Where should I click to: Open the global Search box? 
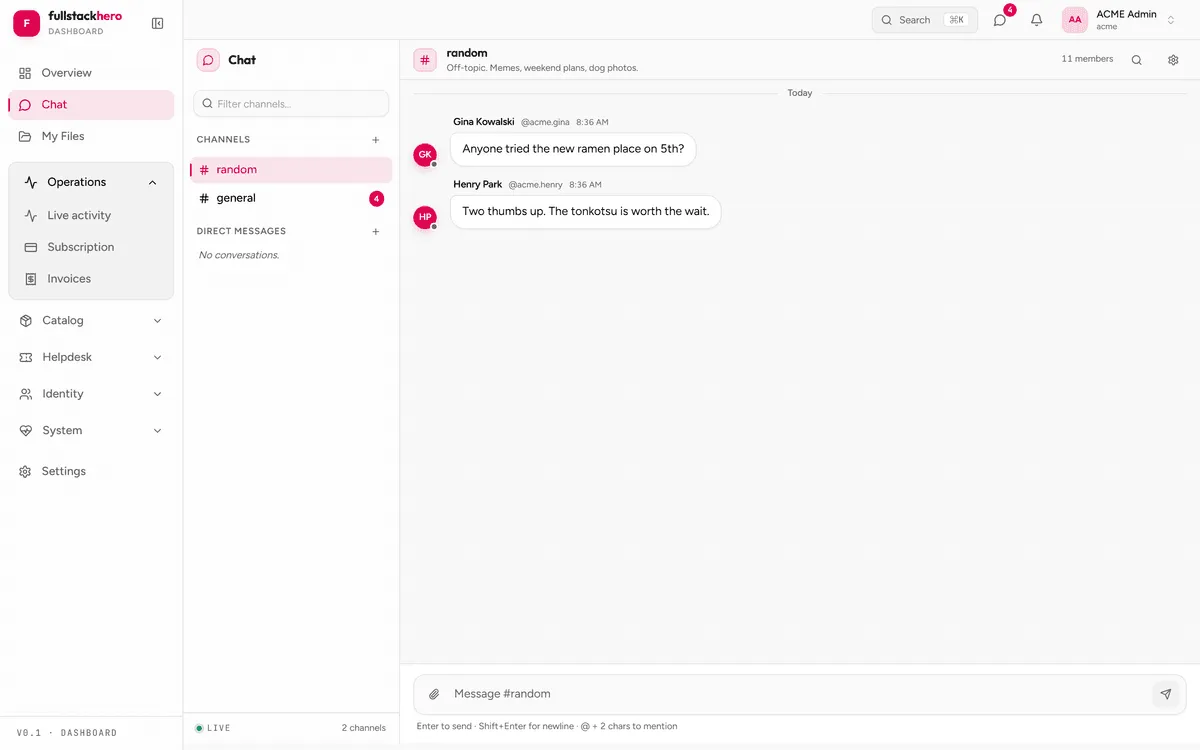pos(925,20)
